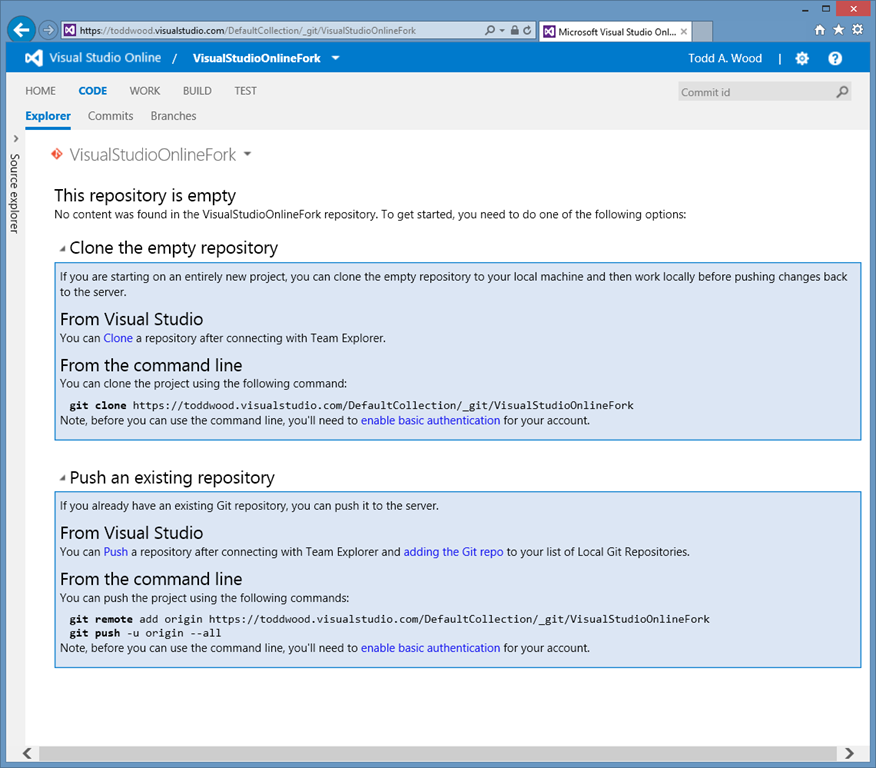The width and height of the screenshot is (876, 768).
Task: Open browser tools gear icon
Action: point(858,30)
